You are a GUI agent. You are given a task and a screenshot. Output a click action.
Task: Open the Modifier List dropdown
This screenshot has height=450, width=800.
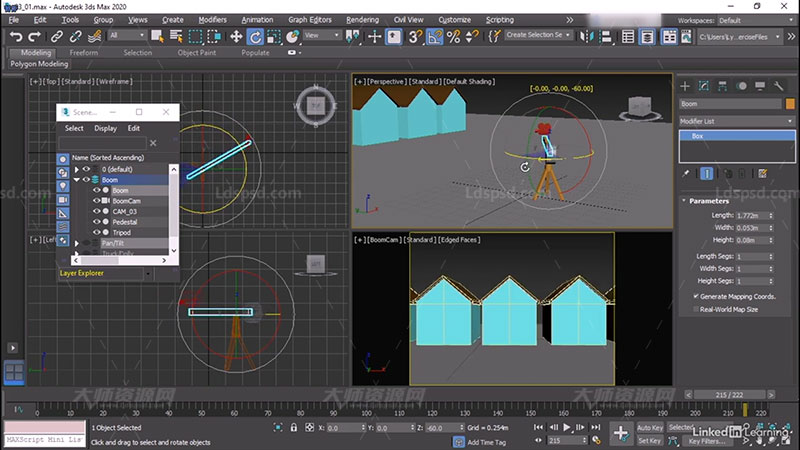[x=737, y=121]
